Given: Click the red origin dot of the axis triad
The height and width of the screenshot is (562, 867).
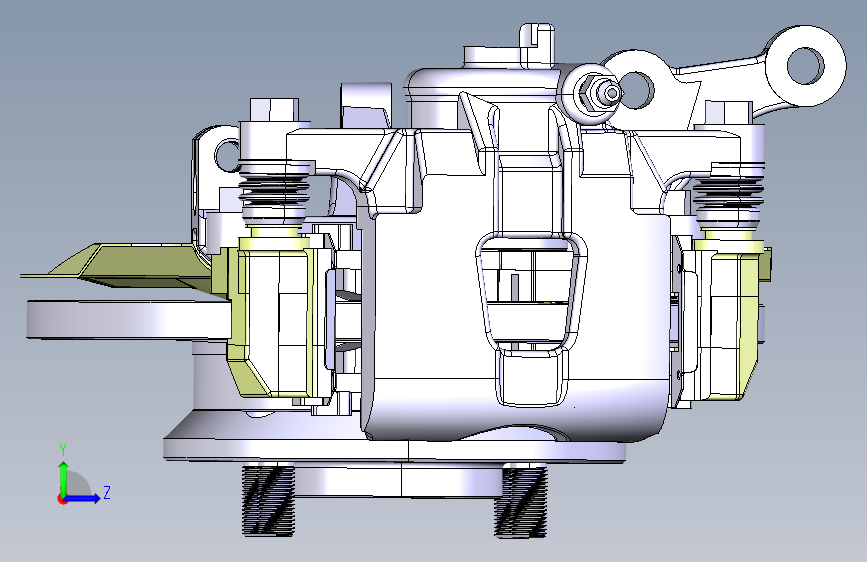Looking at the screenshot, I should tap(61, 499).
